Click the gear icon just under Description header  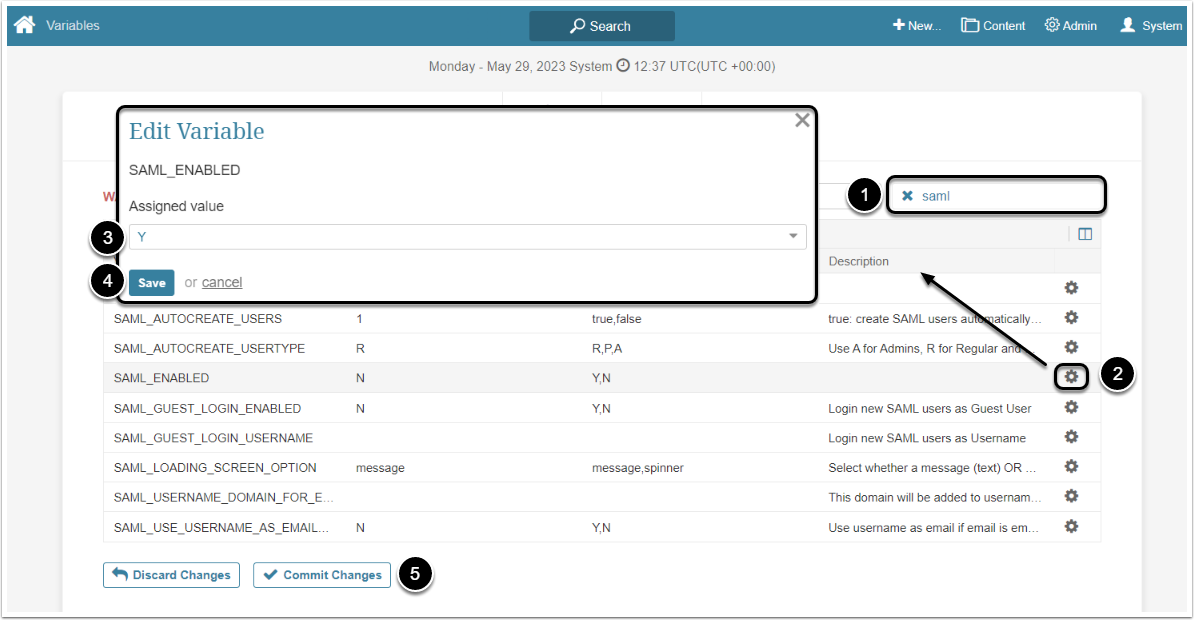[x=1071, y=288]
